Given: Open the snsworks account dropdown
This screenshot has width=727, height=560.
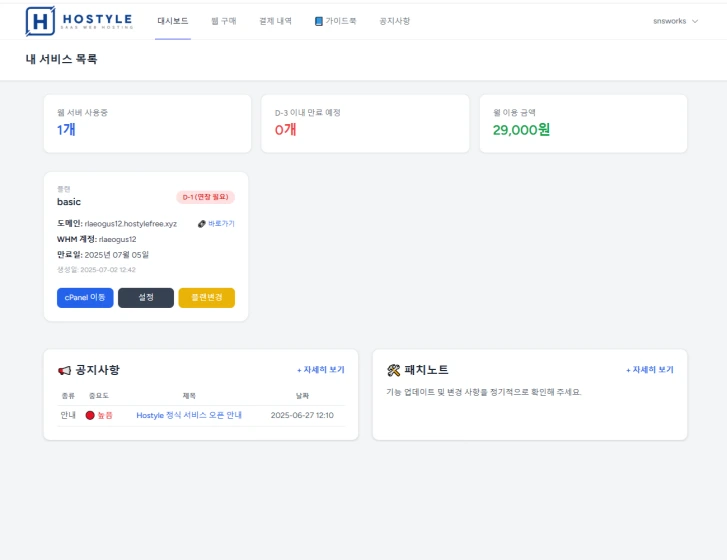Looking at the screenshot, I should point(676,21).
